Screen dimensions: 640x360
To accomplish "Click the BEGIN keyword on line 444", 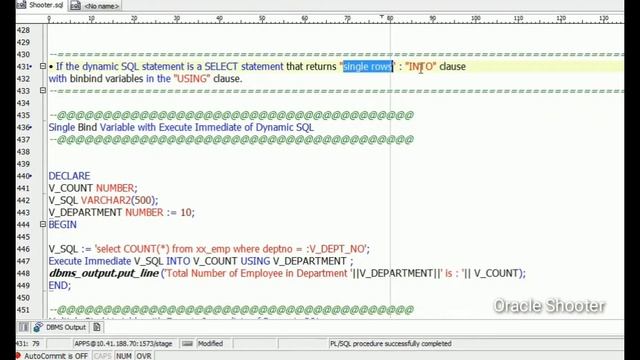I will pyautogui.click(x=62, y=224).
